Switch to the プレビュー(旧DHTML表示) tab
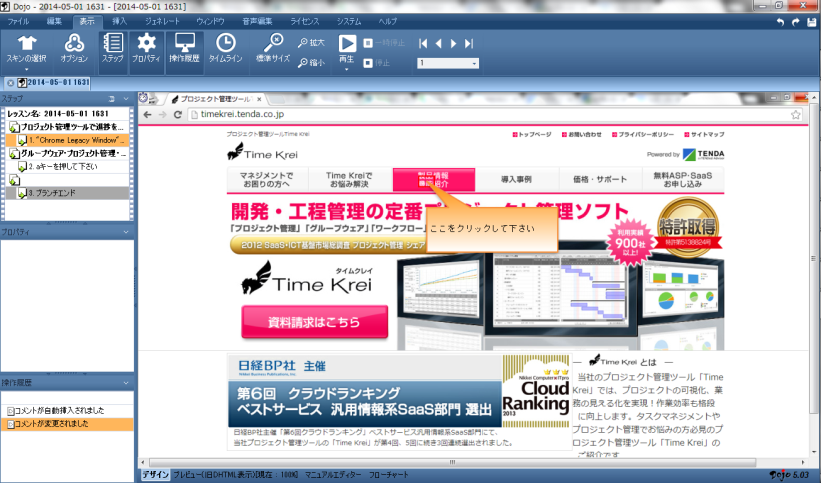821x483 pixels. click(235, 475)
